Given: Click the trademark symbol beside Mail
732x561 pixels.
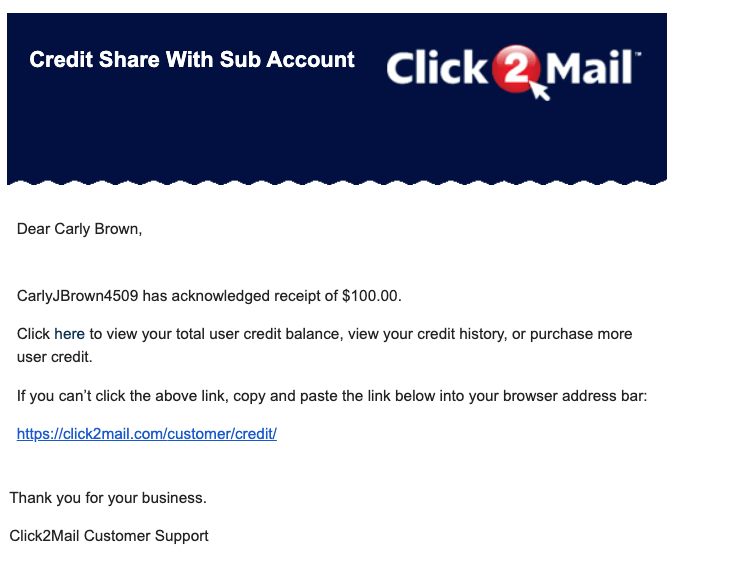Looking at the screenshot, I should click(x=638, y=54).
